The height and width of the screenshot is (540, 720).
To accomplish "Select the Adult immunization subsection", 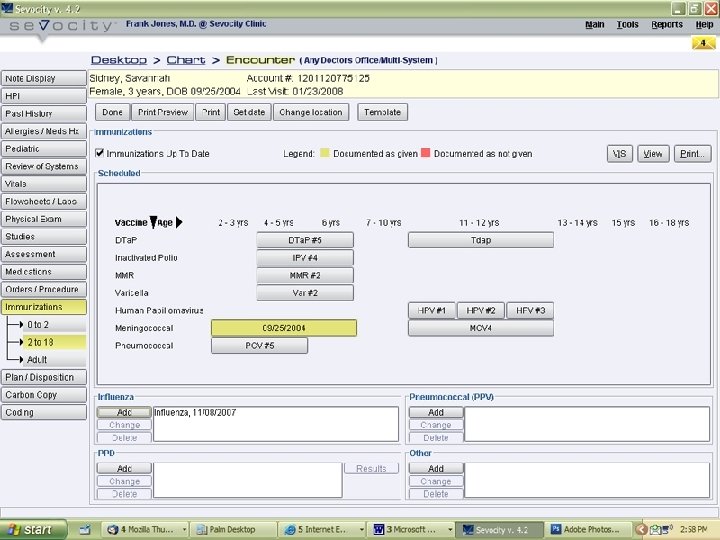I will point(37,360).
